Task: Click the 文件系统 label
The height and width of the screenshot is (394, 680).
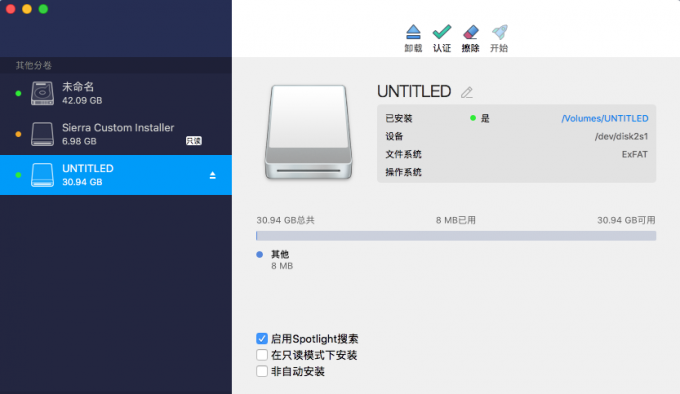Action: pos(403,154)
